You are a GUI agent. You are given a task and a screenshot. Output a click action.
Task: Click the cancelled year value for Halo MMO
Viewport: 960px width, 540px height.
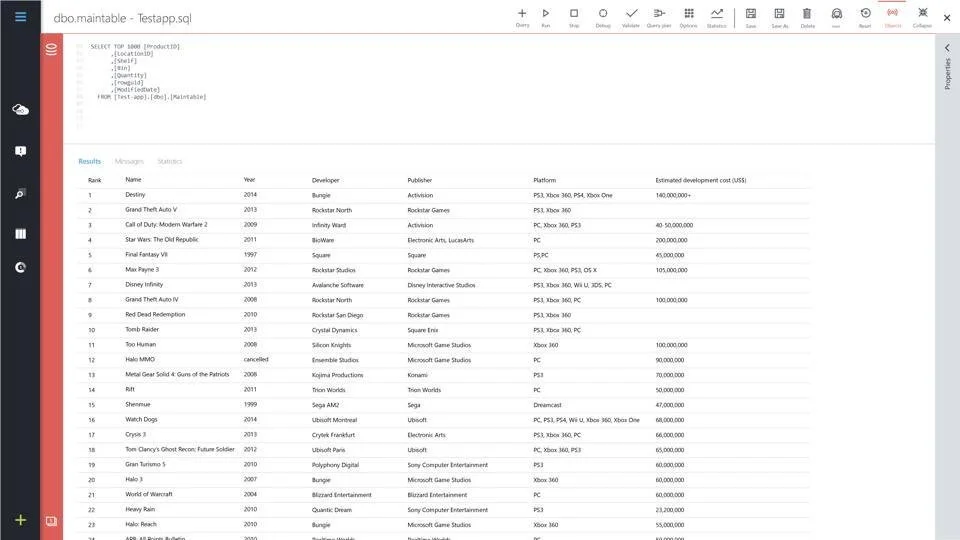click(x=256, y=359)
